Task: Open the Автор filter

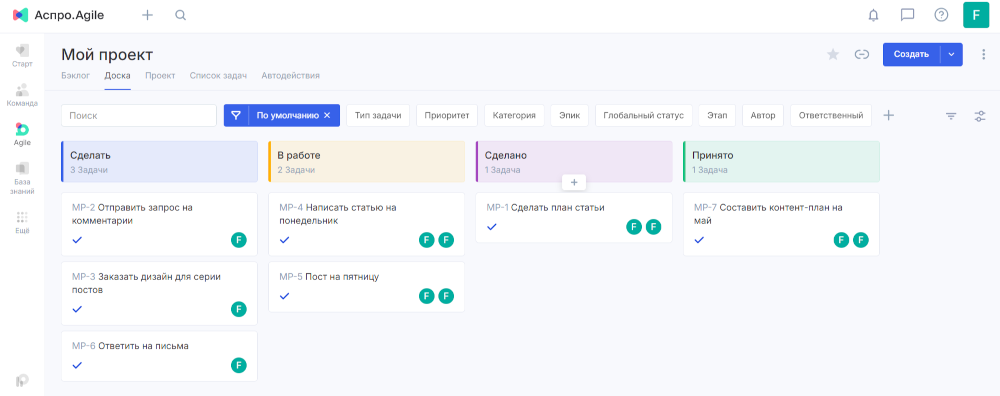Action: coord(763,115)
